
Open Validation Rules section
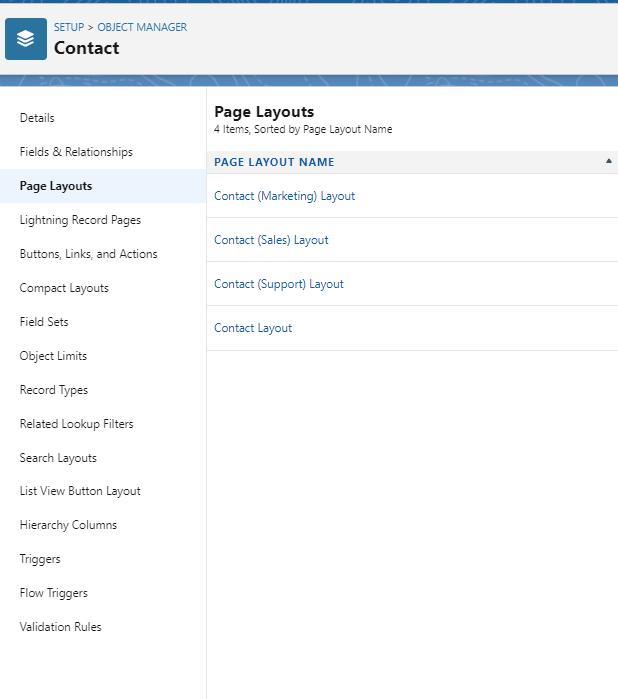pyautogui.click(x=61, y=627)
